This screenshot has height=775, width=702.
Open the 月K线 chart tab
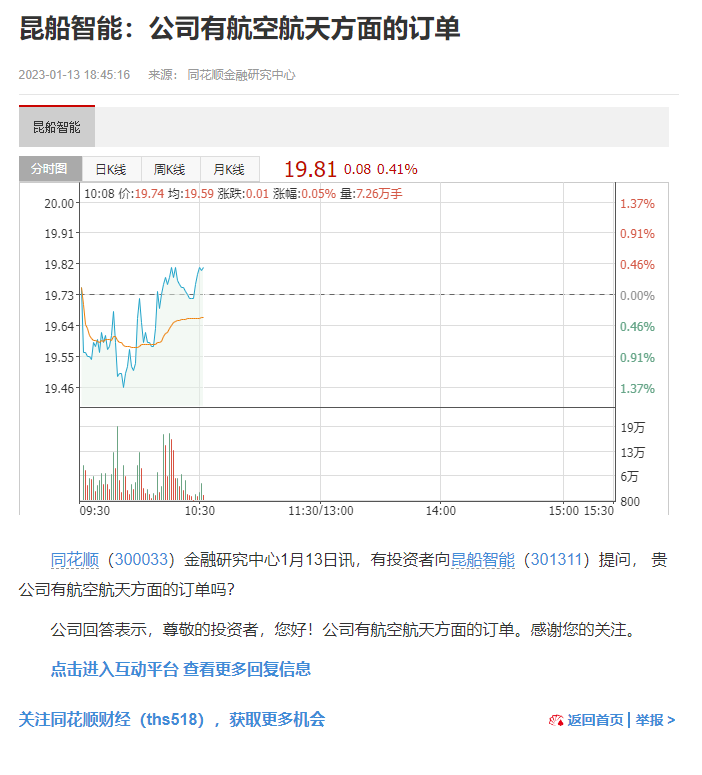tap(229, 169)
